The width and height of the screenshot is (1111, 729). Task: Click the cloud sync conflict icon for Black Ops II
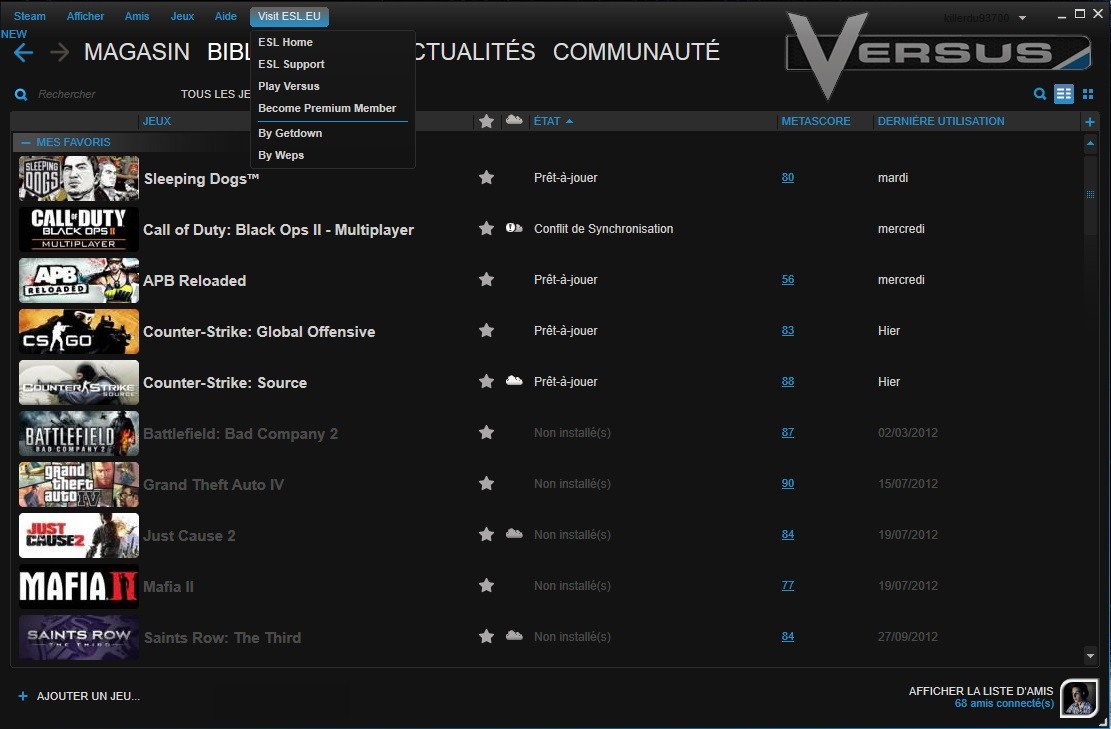514,228
